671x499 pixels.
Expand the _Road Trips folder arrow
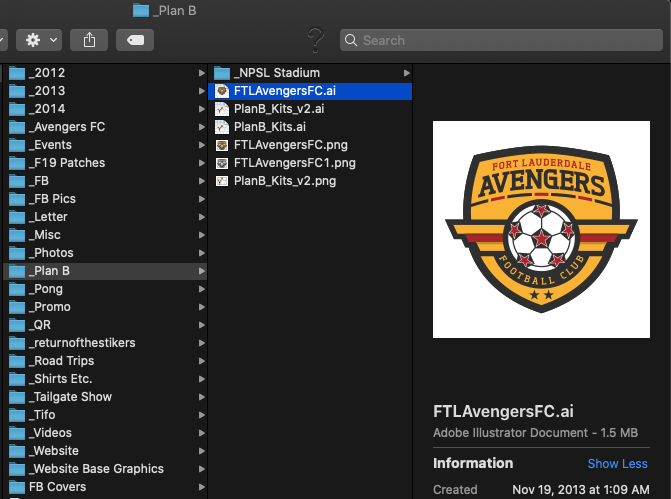click(x=202, y=361)
